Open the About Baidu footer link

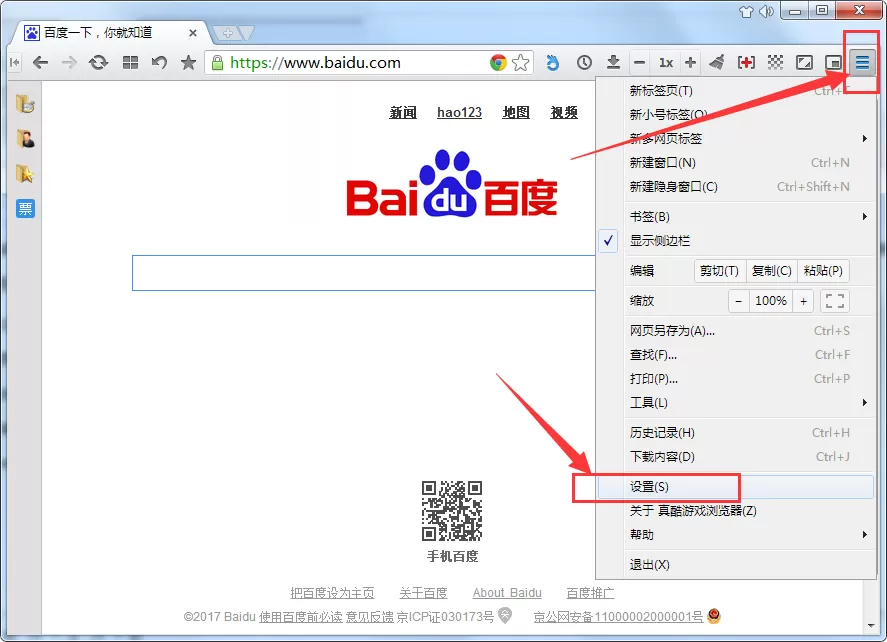point(507,593)
